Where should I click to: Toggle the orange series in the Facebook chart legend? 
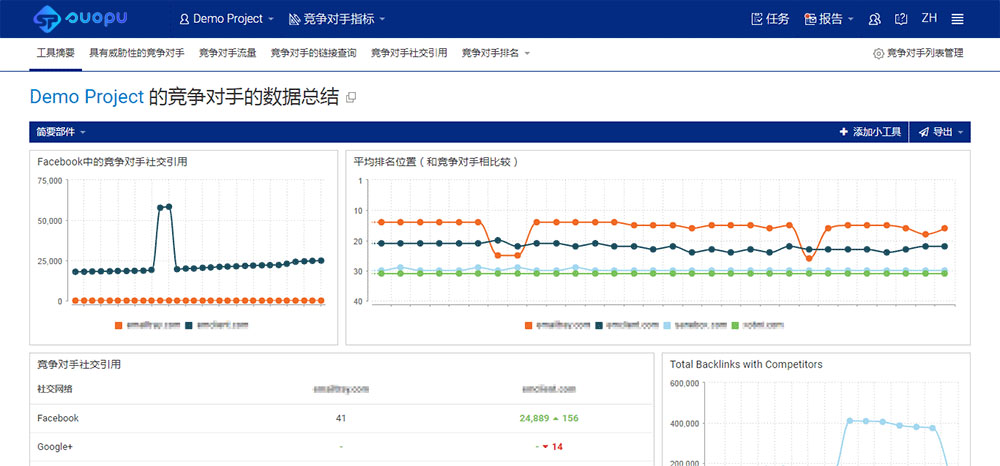point(148,325)
